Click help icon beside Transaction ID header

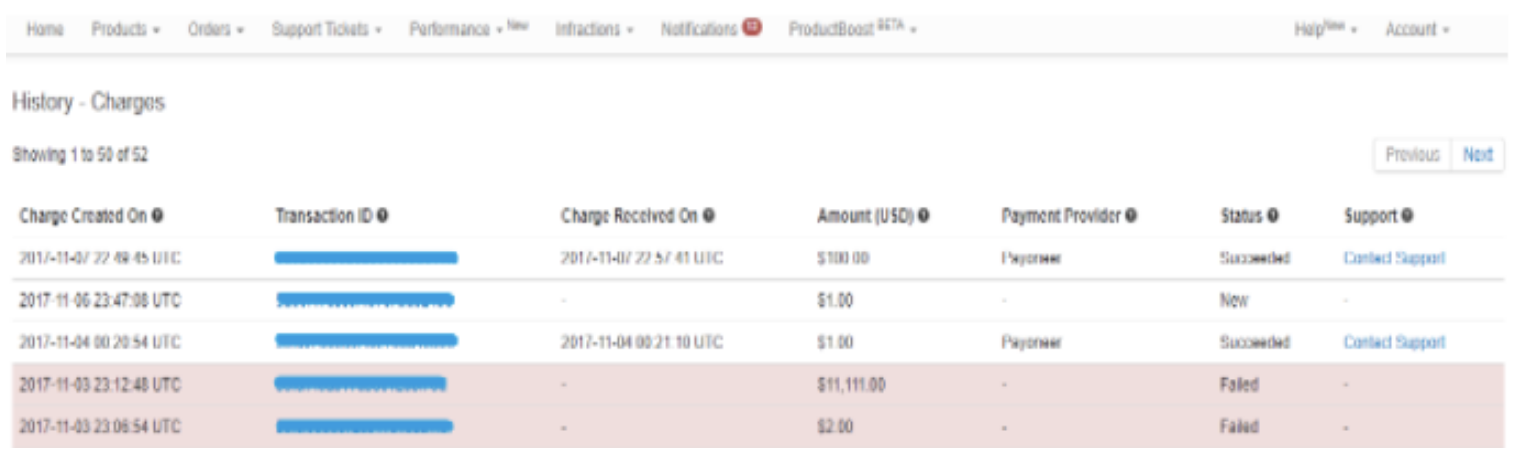(x=383, y=215)
